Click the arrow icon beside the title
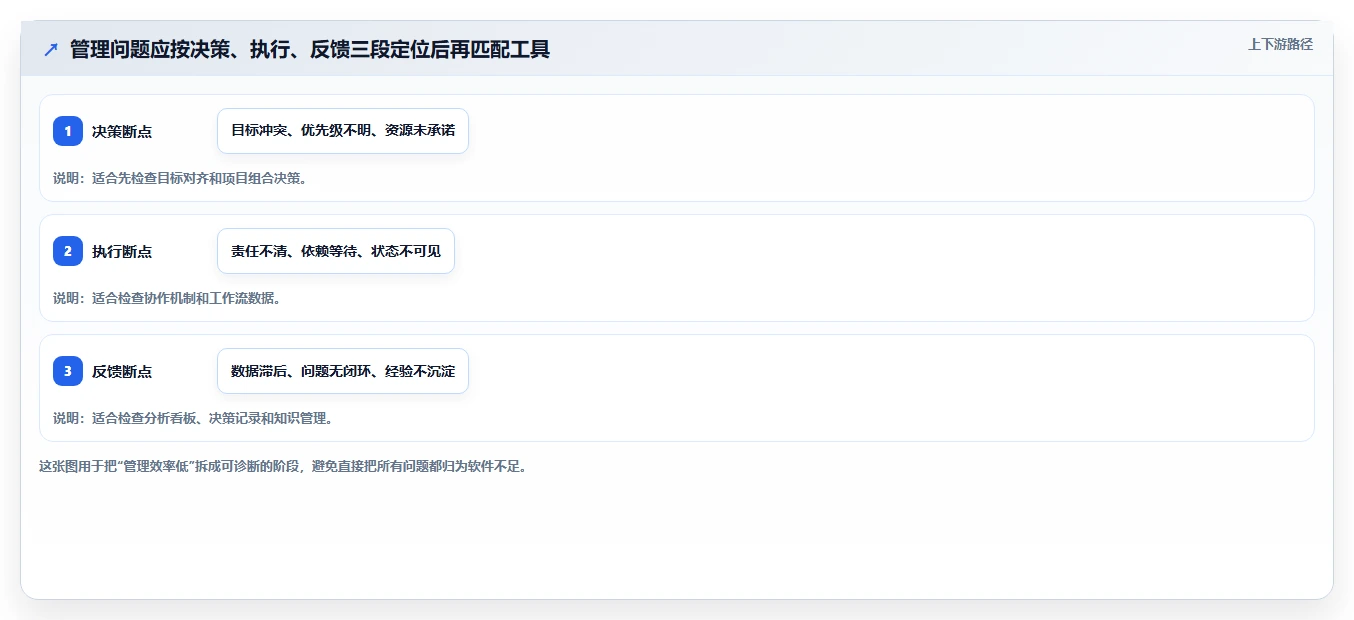1354x620 pixels. click(51, 49)
